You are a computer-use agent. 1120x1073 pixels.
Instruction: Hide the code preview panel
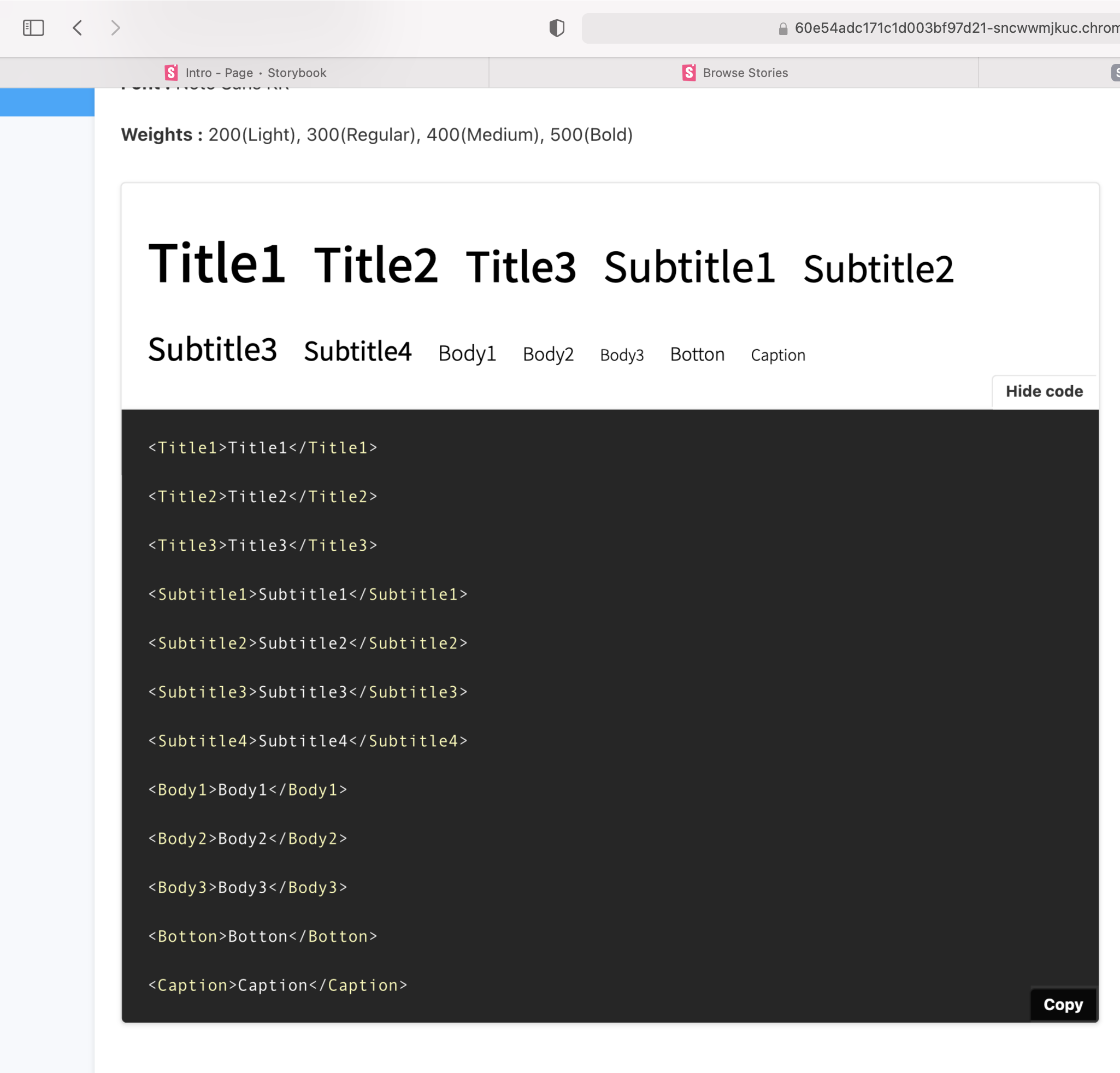(x=1045, y=391)
